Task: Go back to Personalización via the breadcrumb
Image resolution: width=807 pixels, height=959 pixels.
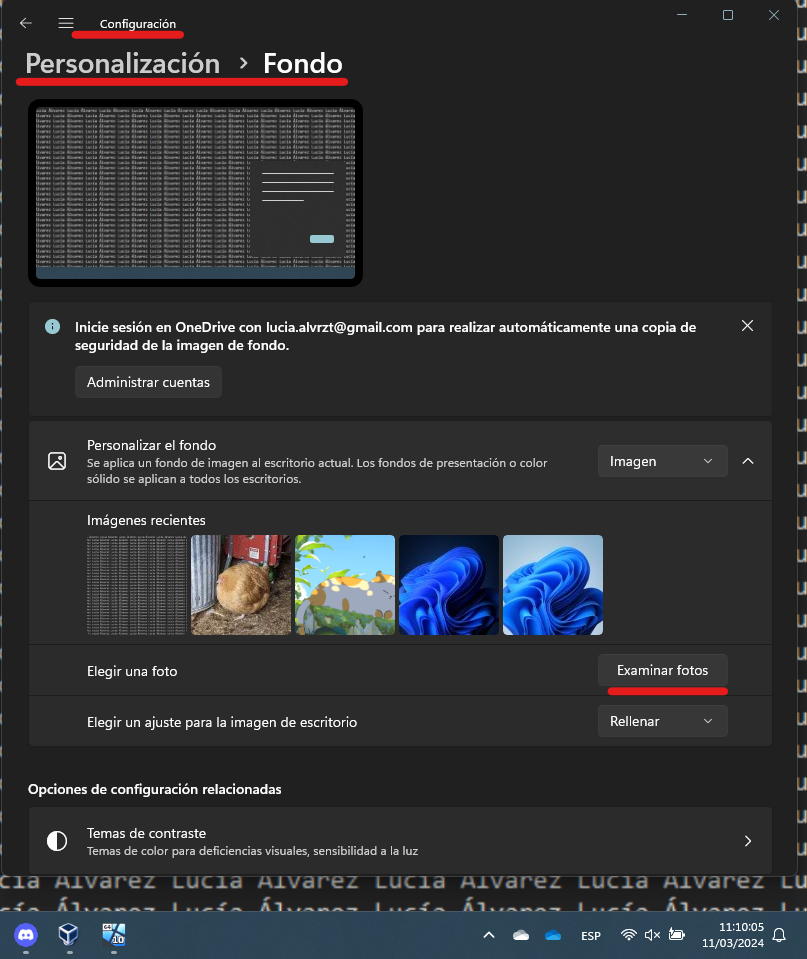Action: 121,63
